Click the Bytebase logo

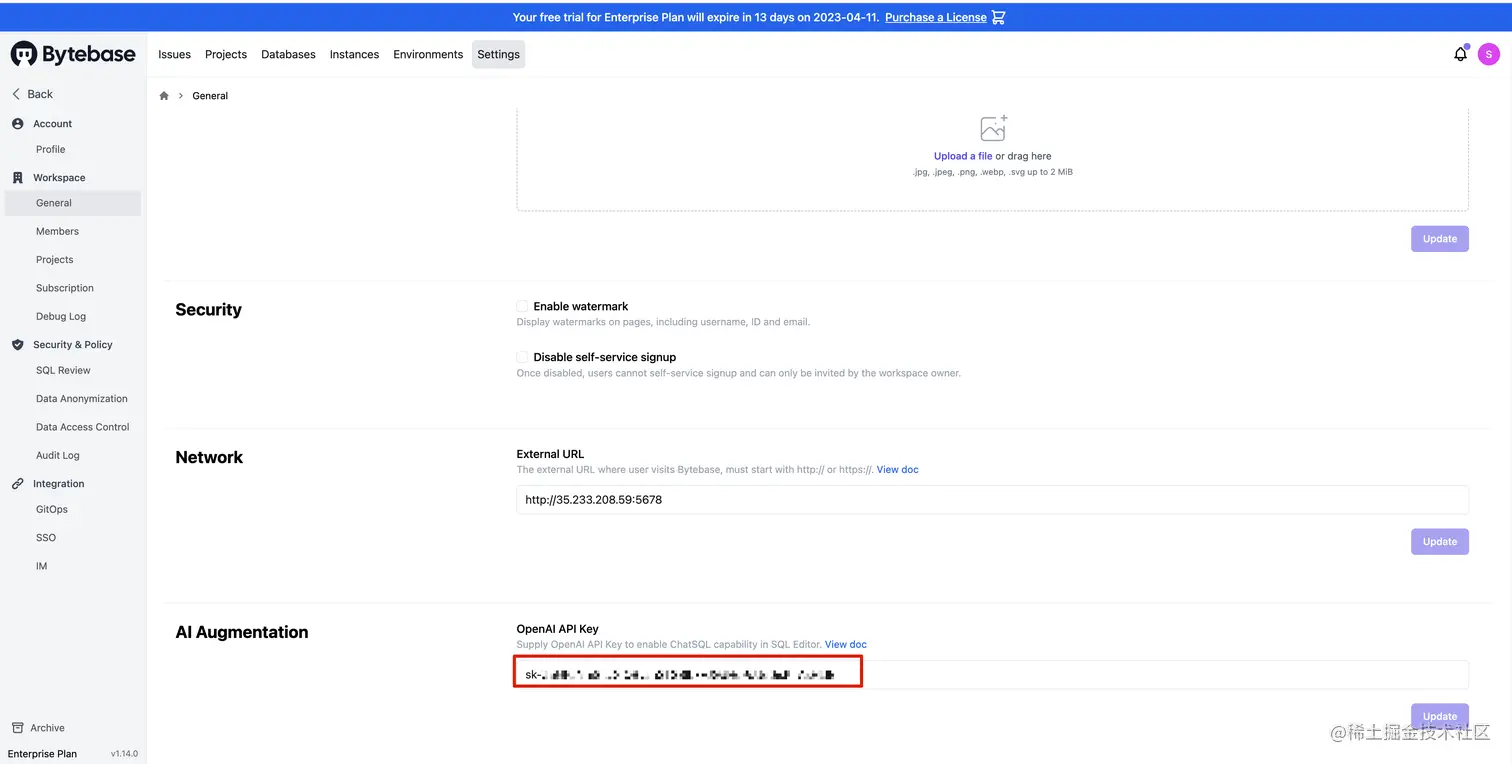click(x=73, y=54)
